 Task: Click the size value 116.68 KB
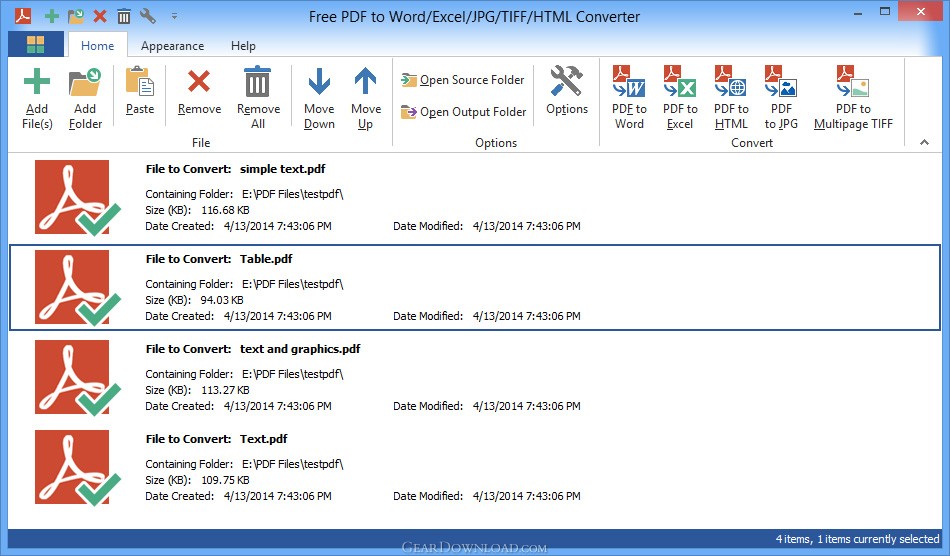pos(225,210)
